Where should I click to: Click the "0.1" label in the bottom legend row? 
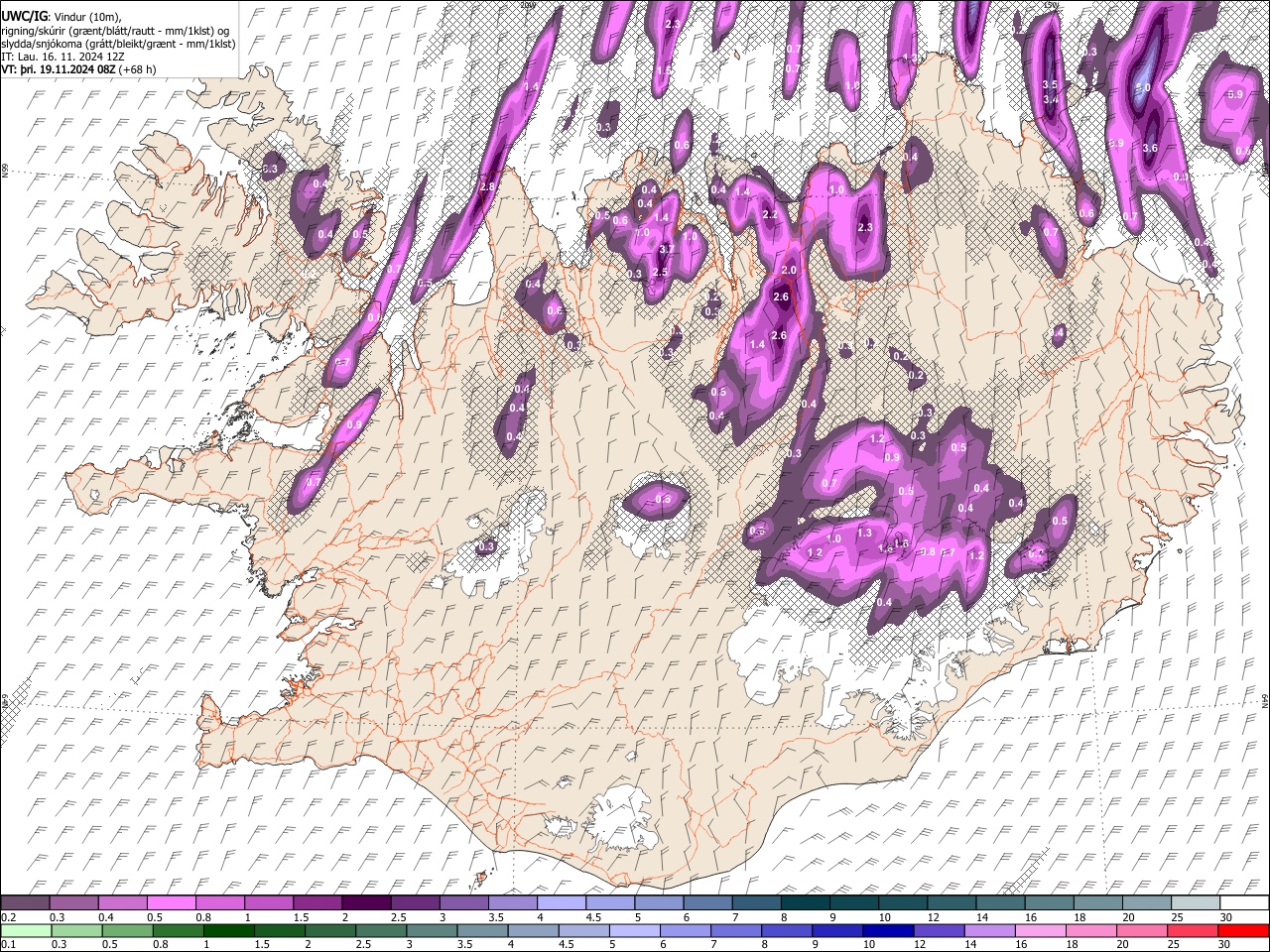(x=9, y=944)
